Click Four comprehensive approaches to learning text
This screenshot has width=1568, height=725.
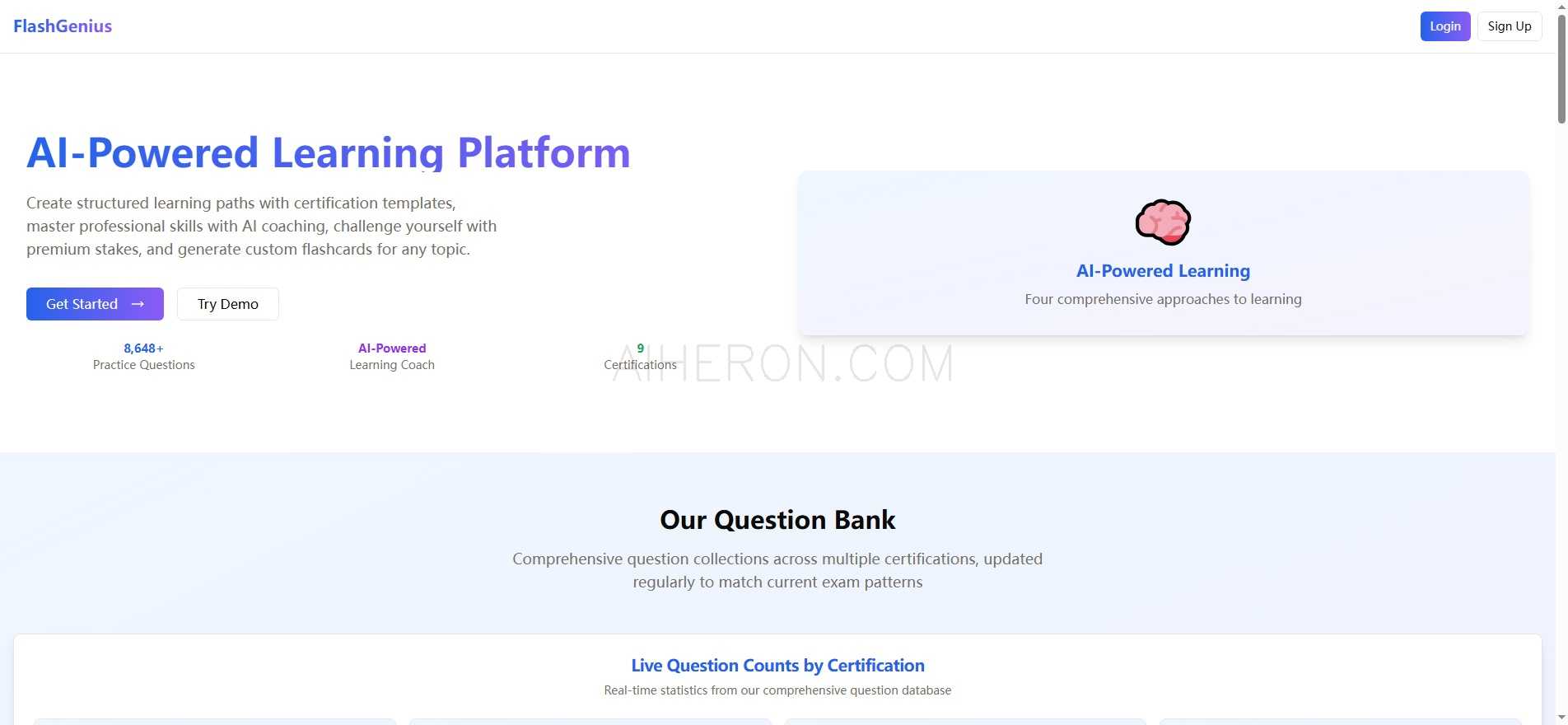(1163, 299)
